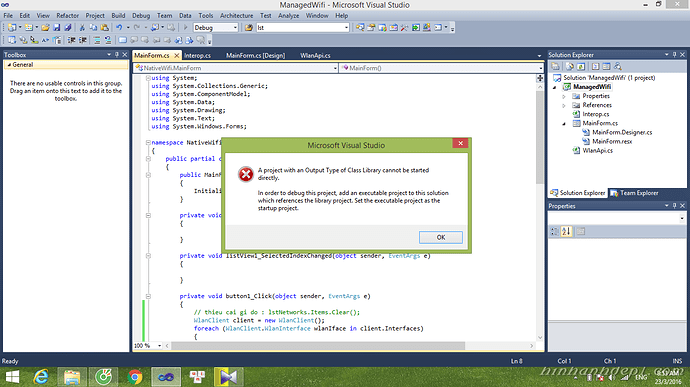Click View Class Diagram icon in Solution Explorer
690x387 pixels.
pyautogui.click(x=618, y=66)
